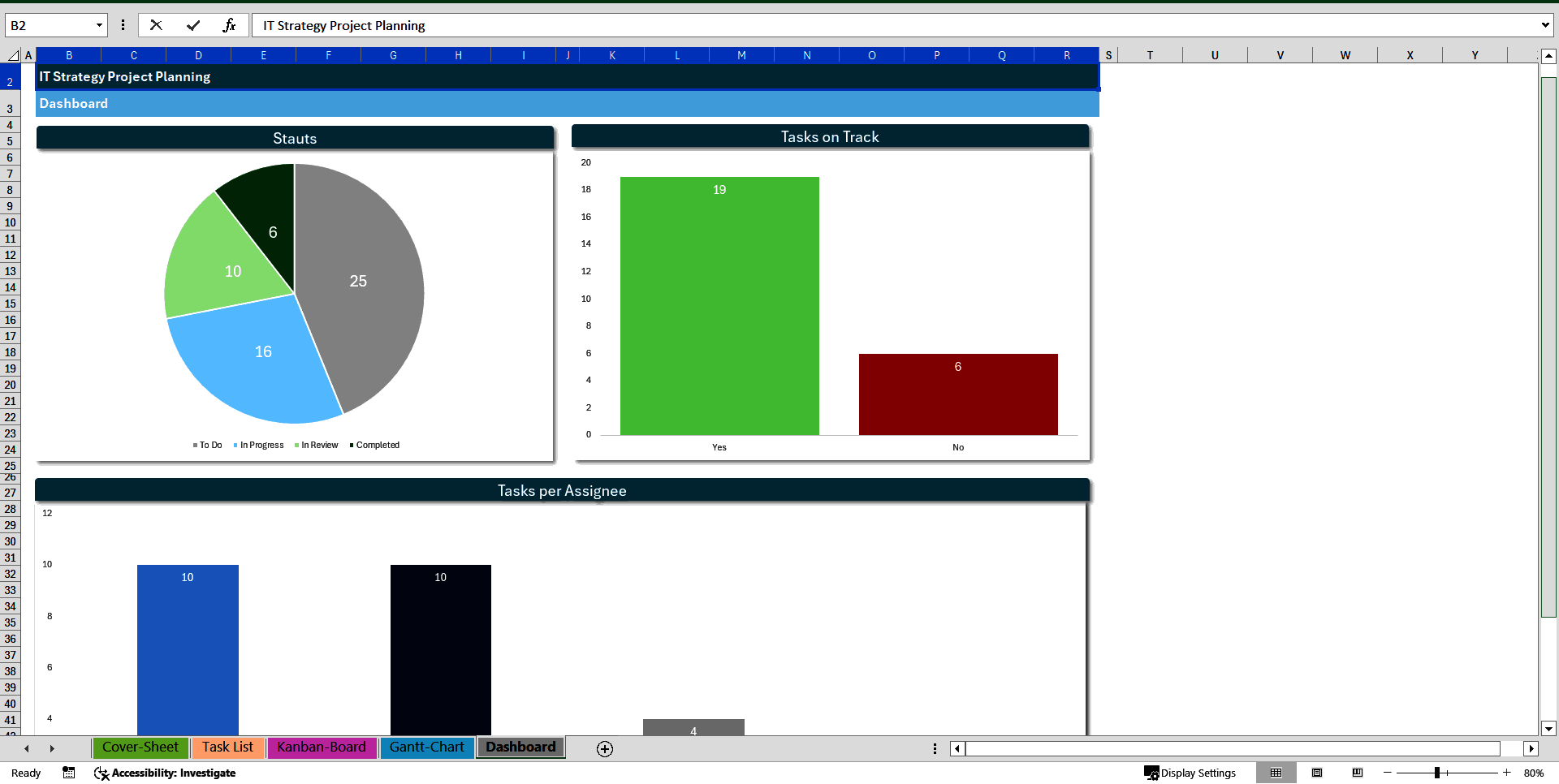Click the Cancel (X) icon on formula bar
This screenshot has height=784, width=1559.
click(156, 25)
